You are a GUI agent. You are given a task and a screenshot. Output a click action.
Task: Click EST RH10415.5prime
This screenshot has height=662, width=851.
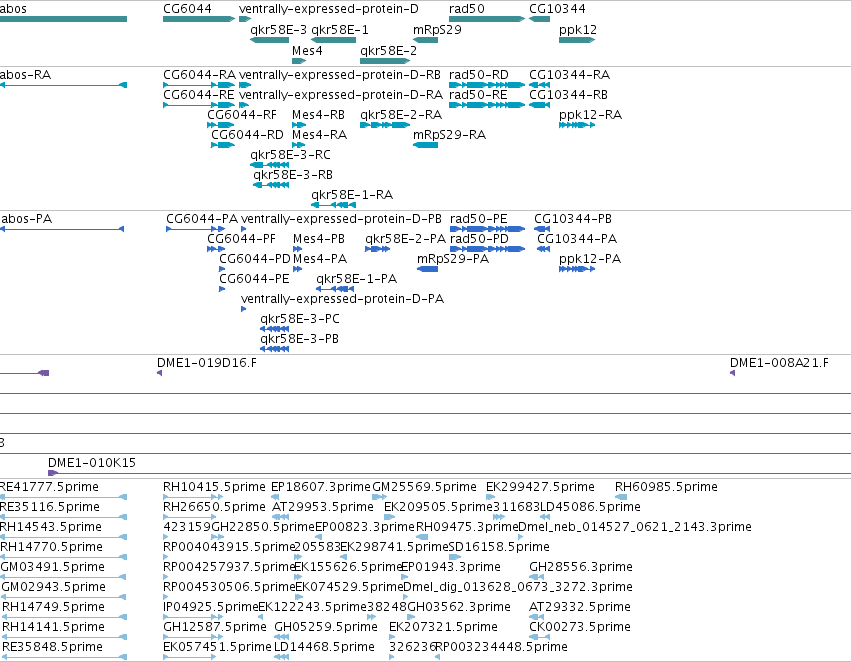193,497
